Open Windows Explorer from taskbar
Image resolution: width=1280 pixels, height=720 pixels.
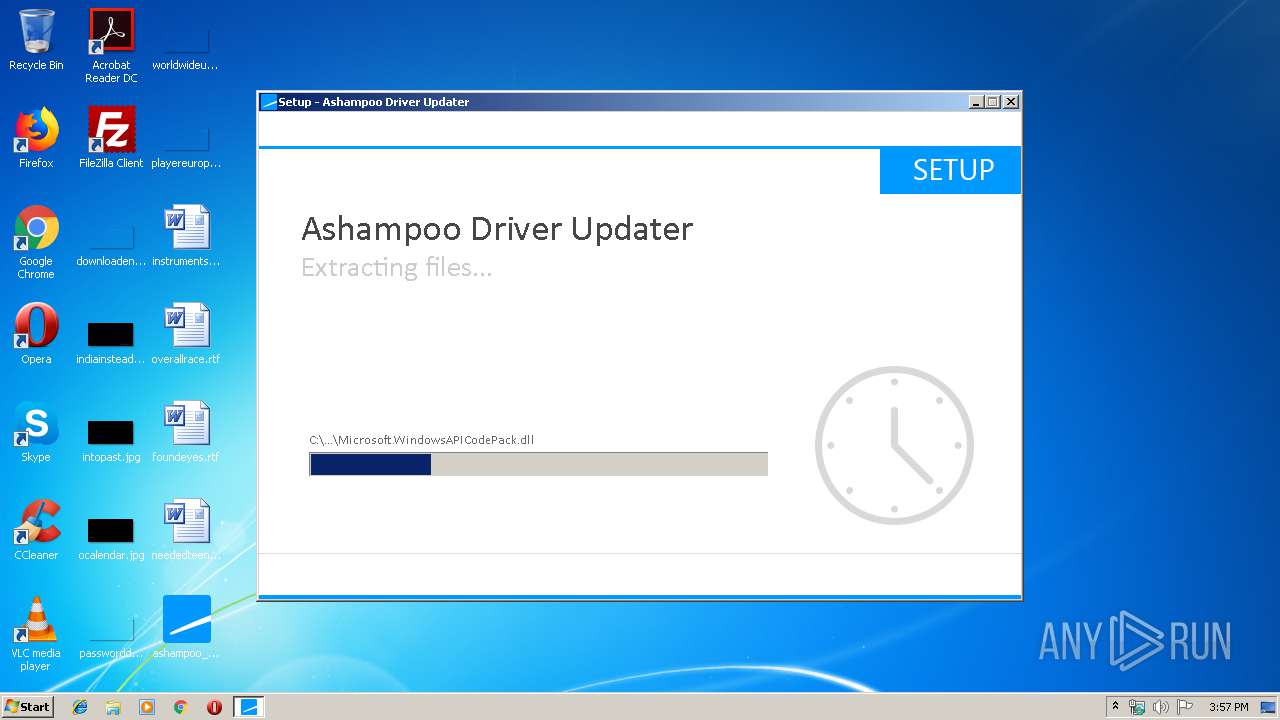(113, 707)
